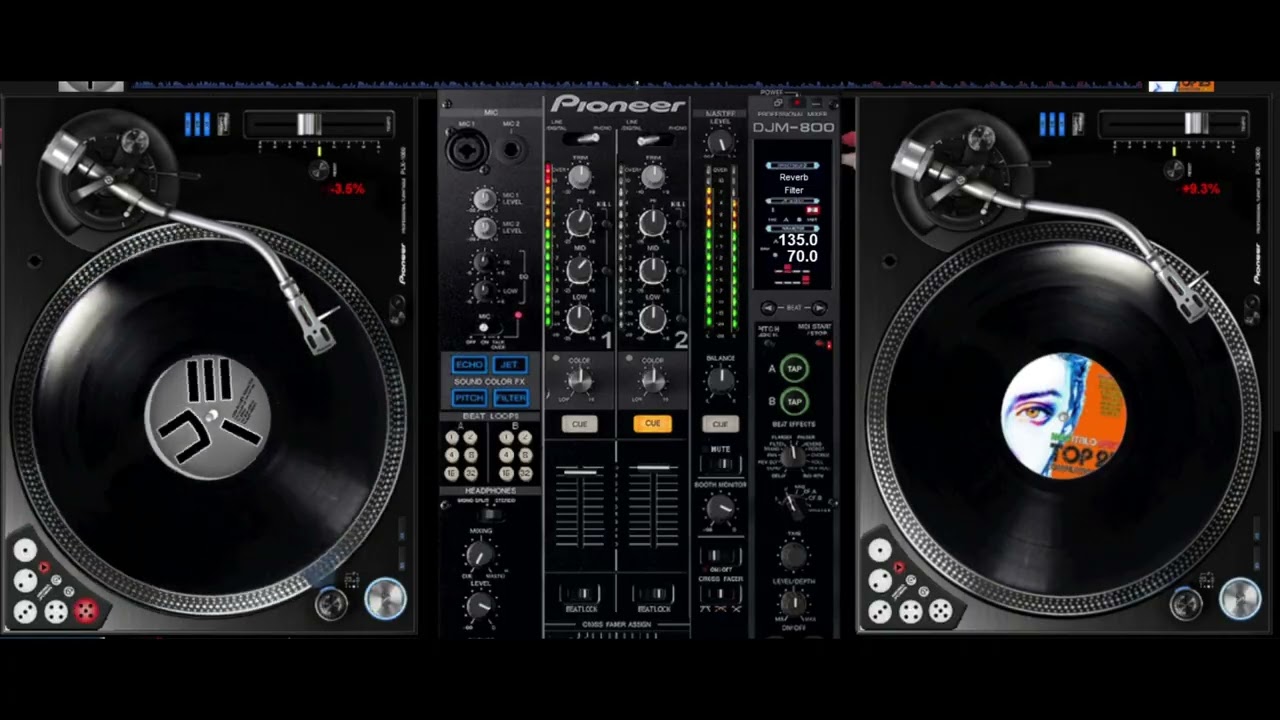Click right turntable pitch tempo slider
Viewport: 1280px width, 720px height.
(1196, 123)
